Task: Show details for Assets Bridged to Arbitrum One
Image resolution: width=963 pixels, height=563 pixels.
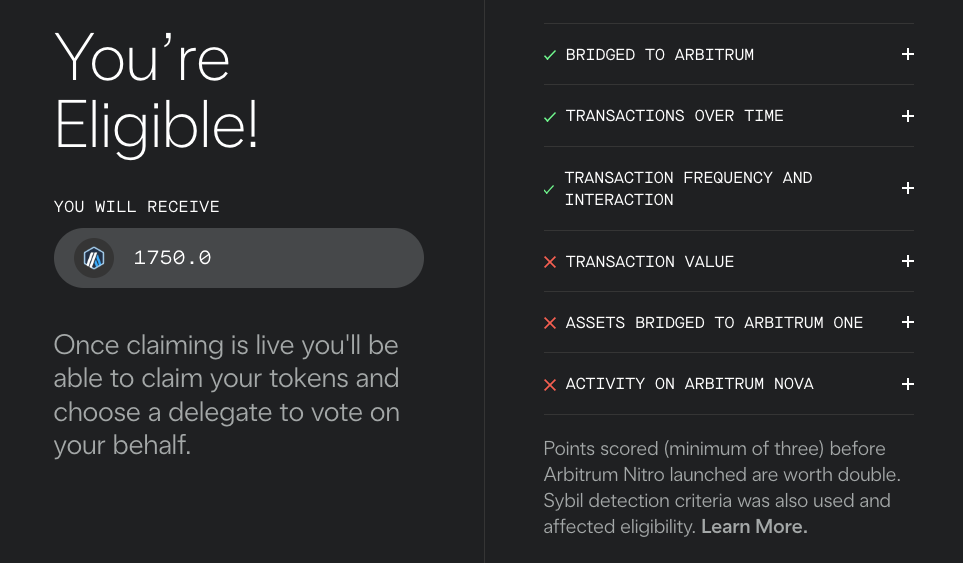Action: click(907, 322)
